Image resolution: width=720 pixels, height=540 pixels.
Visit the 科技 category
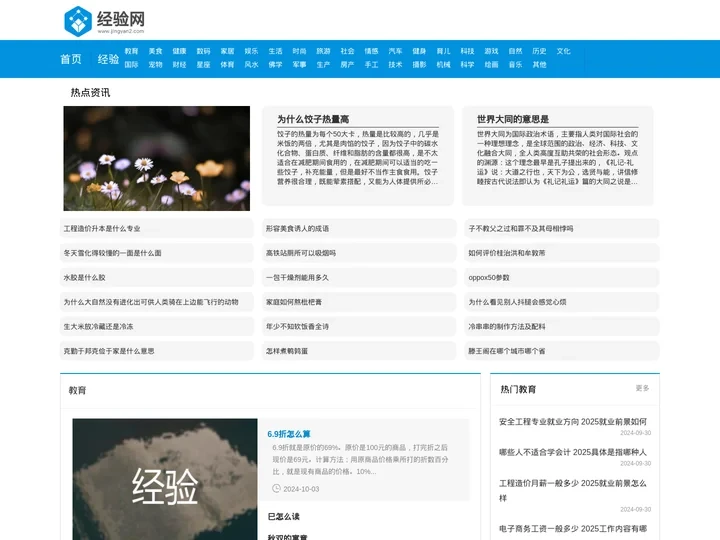point(467,51)
